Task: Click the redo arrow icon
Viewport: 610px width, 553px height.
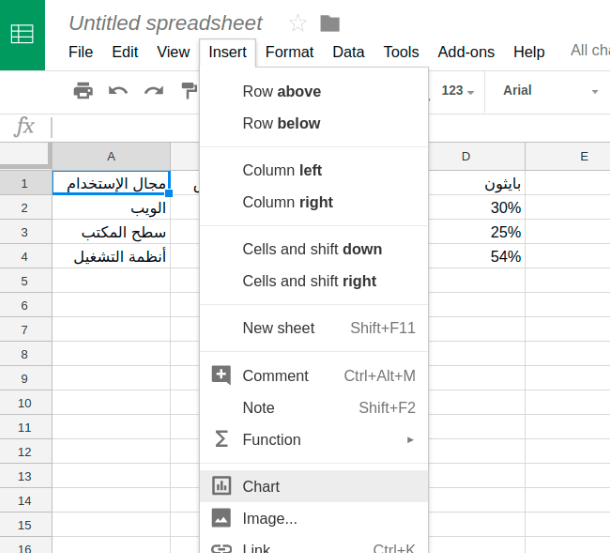Action: (x=154, y=91)
